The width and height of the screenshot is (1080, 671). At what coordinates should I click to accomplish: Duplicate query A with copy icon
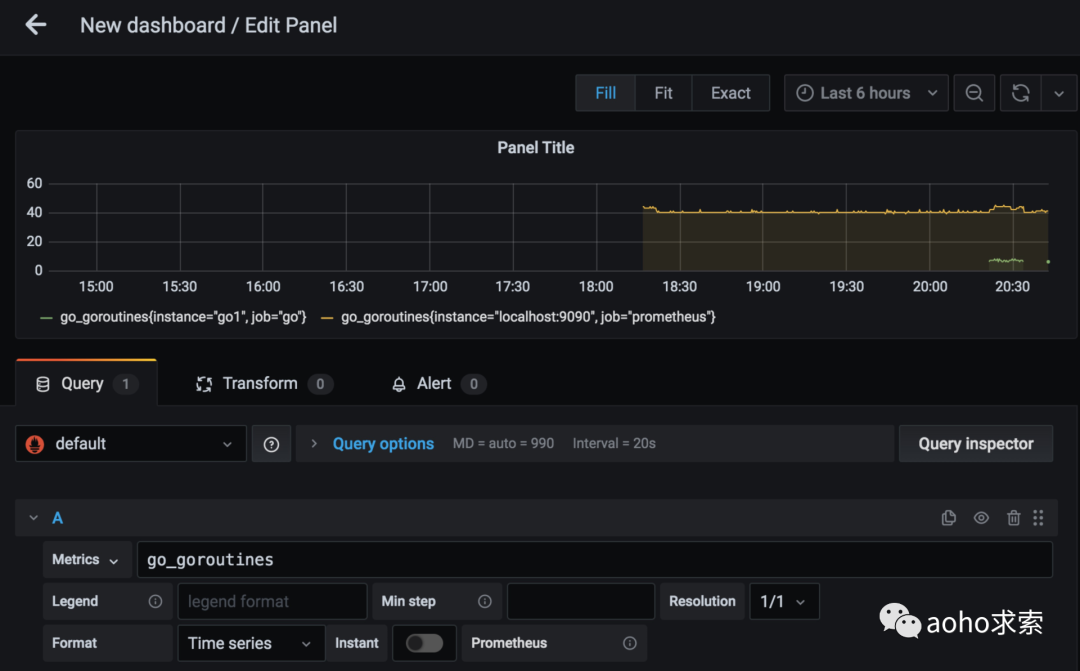(x=948, y=518)
